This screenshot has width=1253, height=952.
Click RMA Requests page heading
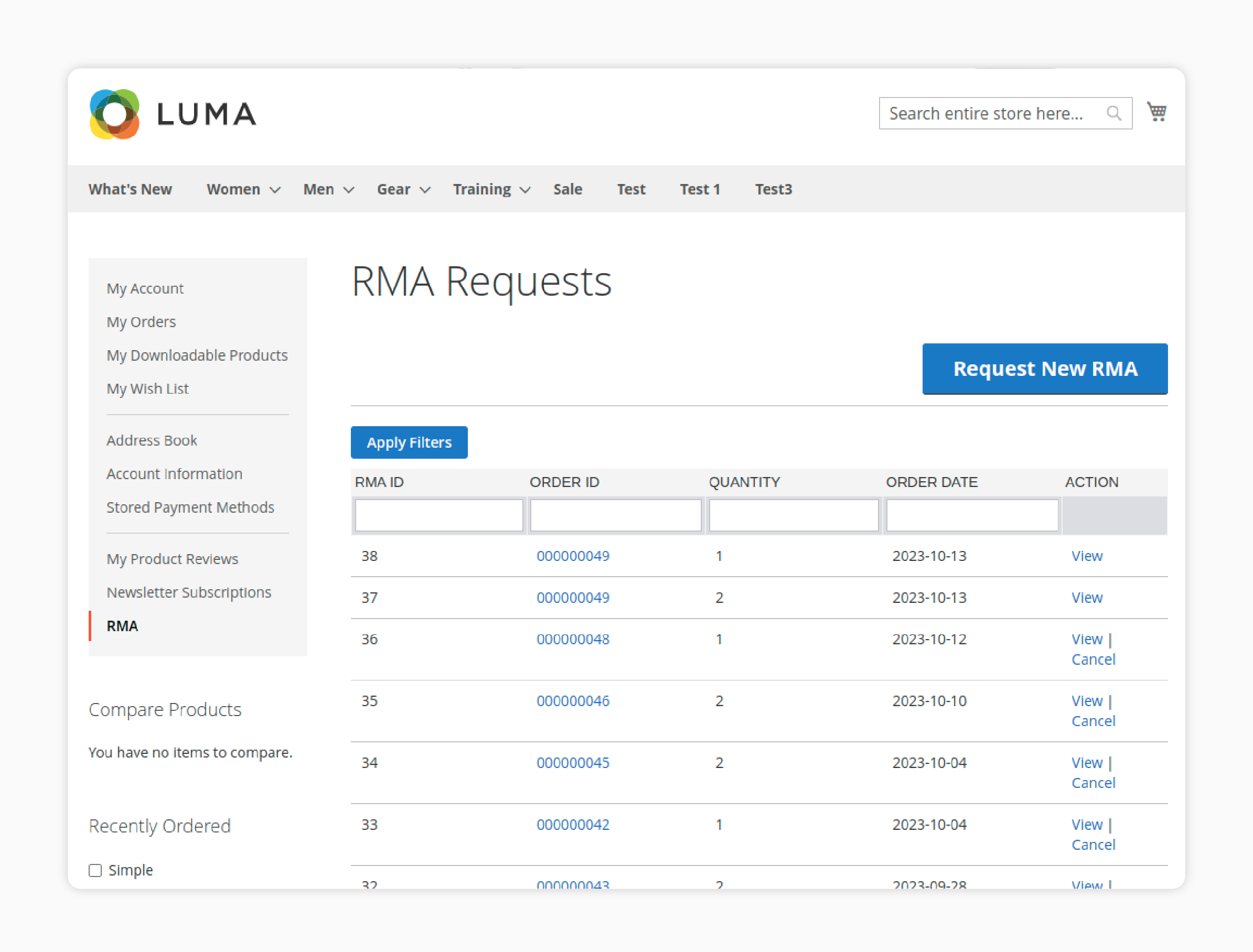point(482,282)
